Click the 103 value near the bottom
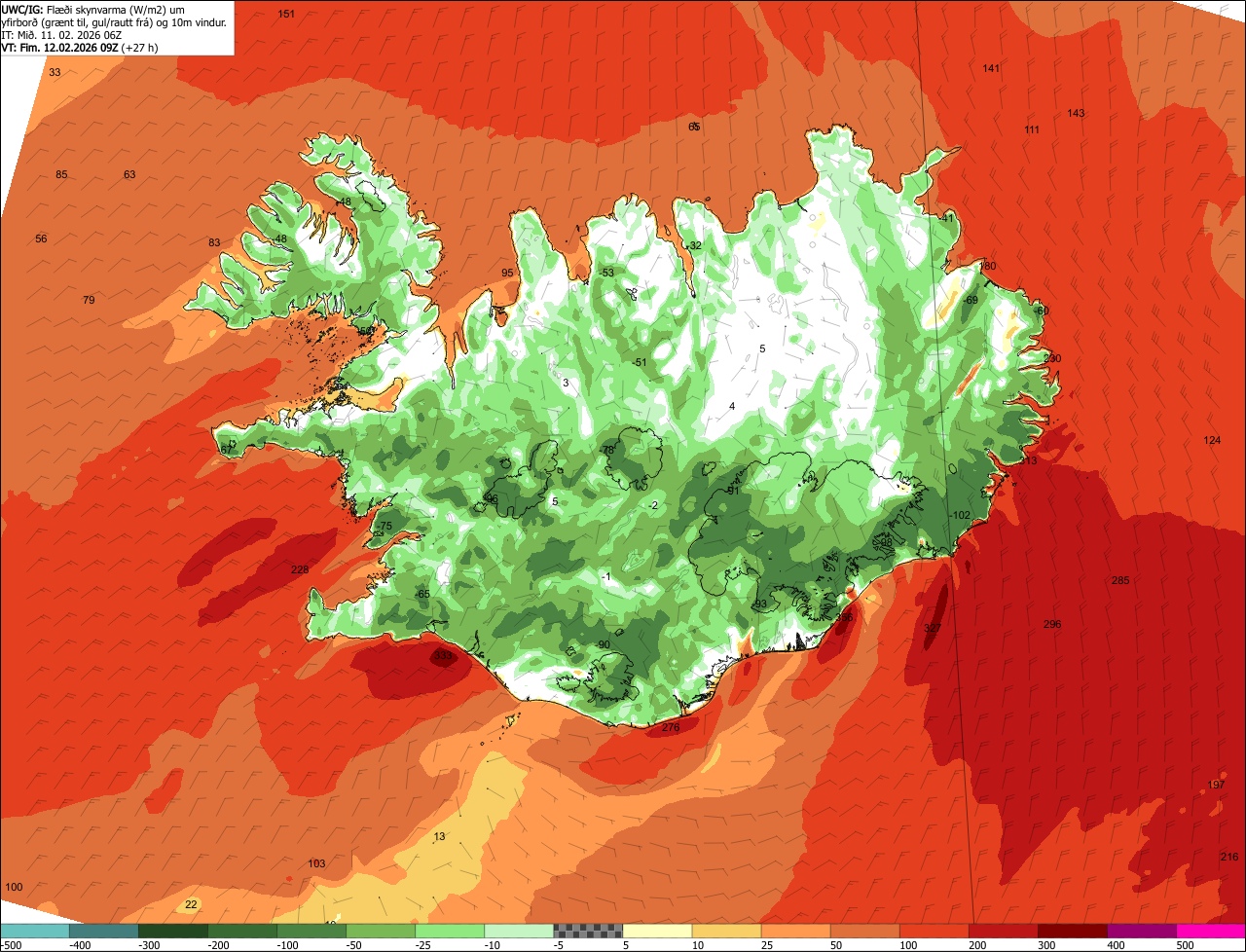The width and height of the screenshot is (1246, 952). (x=316, y=863)
